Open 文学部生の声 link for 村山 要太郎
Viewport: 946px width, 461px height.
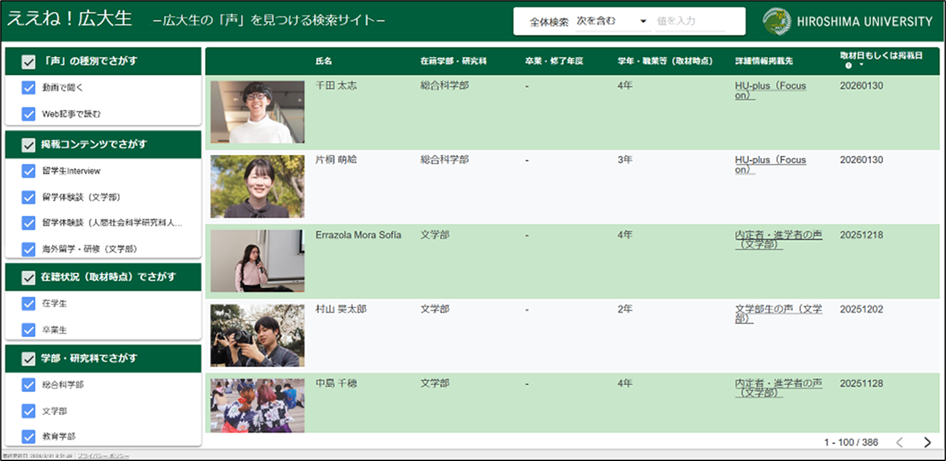point(778,314)
